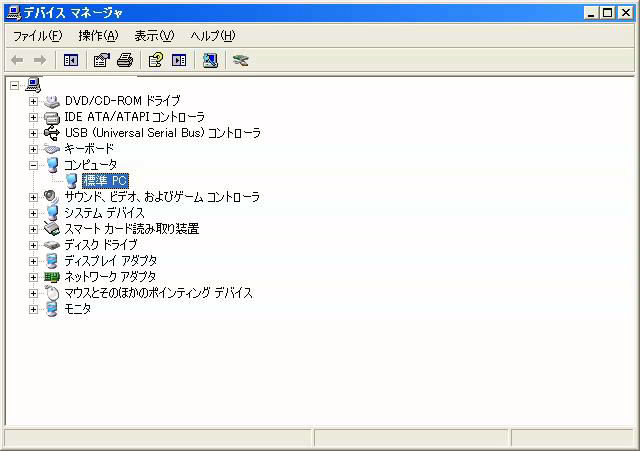Expand the IDE ATA/ATAPI コントローラ node
Screen dimensions: 640x451
pos(33,117)
